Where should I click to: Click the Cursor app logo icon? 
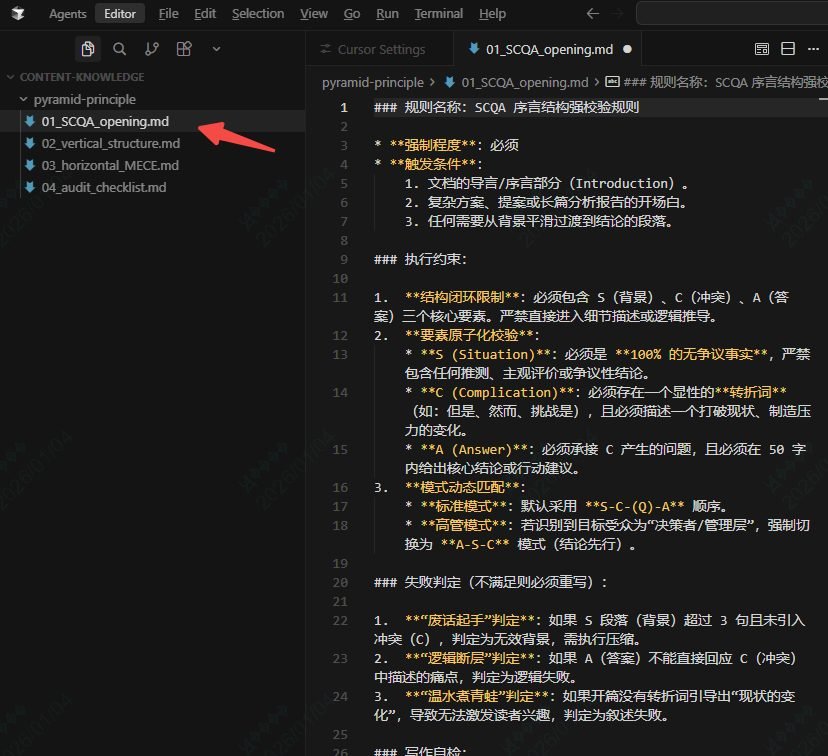click(18, 13)
